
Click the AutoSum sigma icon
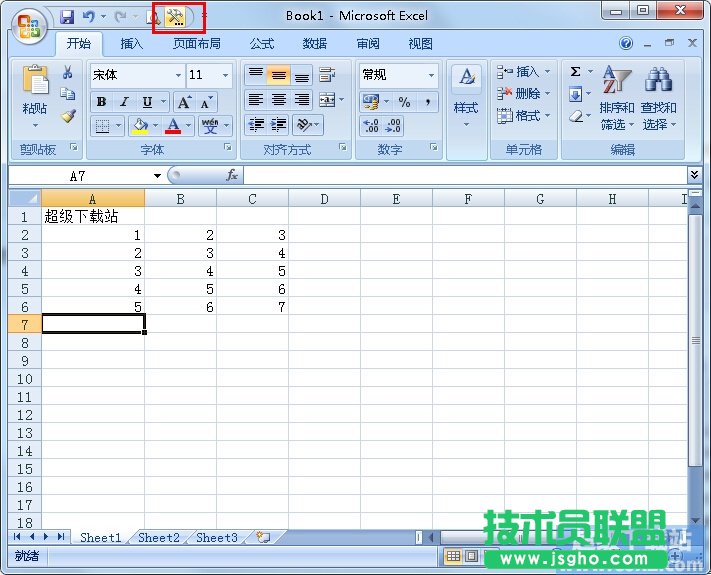[x=576, y=72]
